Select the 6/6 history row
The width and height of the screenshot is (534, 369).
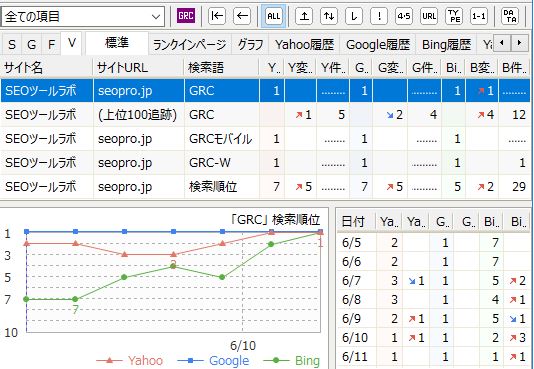coord(434,262)
